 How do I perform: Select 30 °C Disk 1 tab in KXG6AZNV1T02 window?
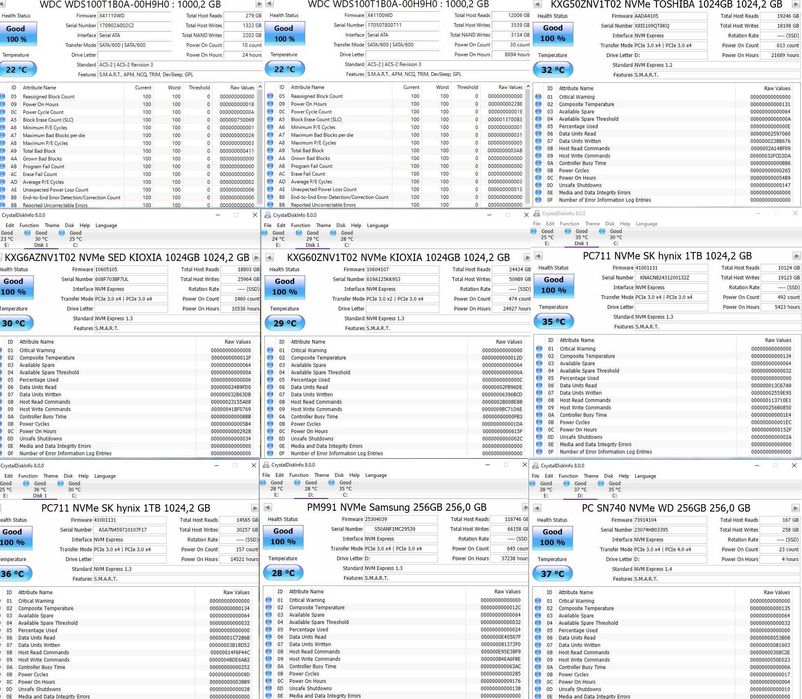pos(41,239)
